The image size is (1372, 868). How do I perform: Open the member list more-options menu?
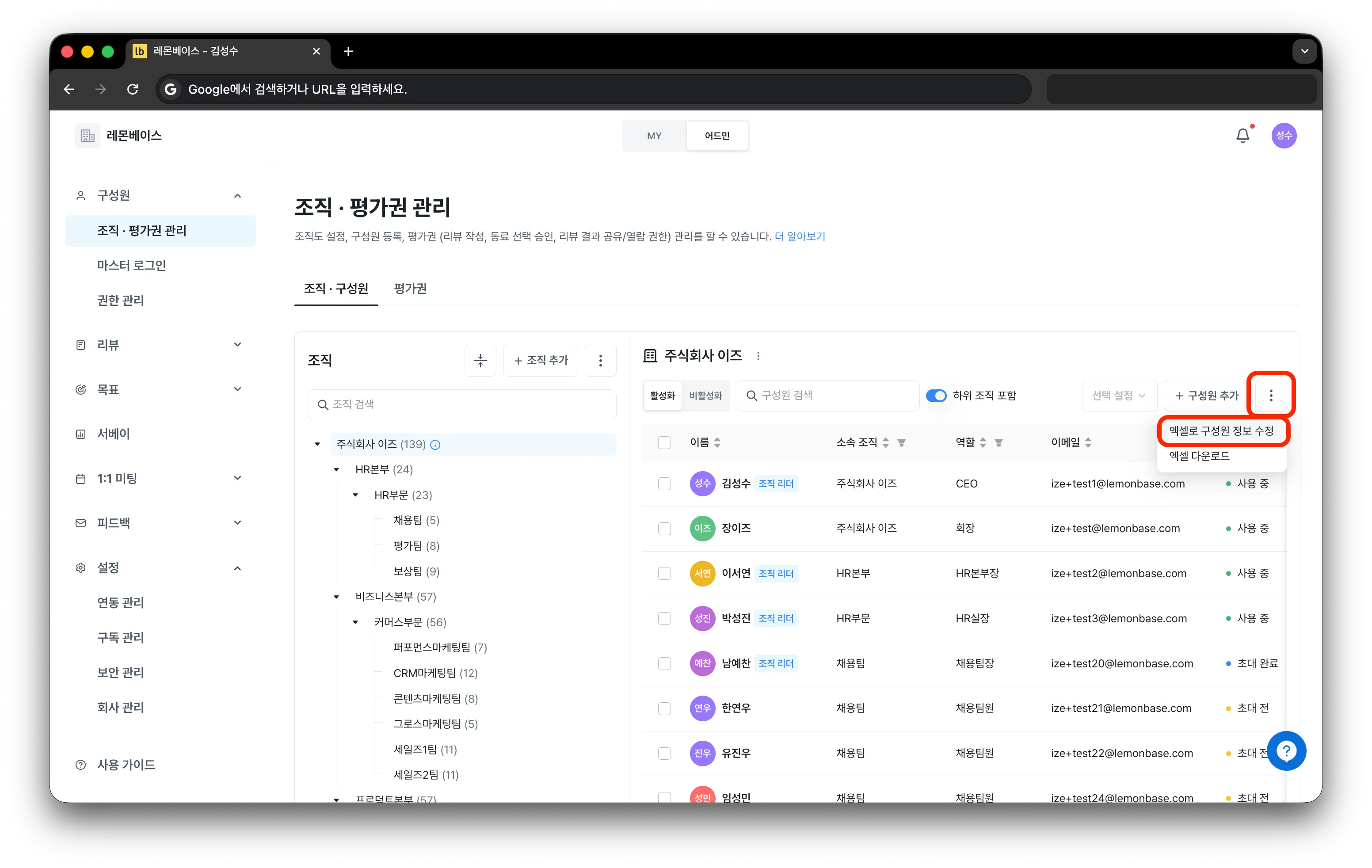tap(1271, 395)
